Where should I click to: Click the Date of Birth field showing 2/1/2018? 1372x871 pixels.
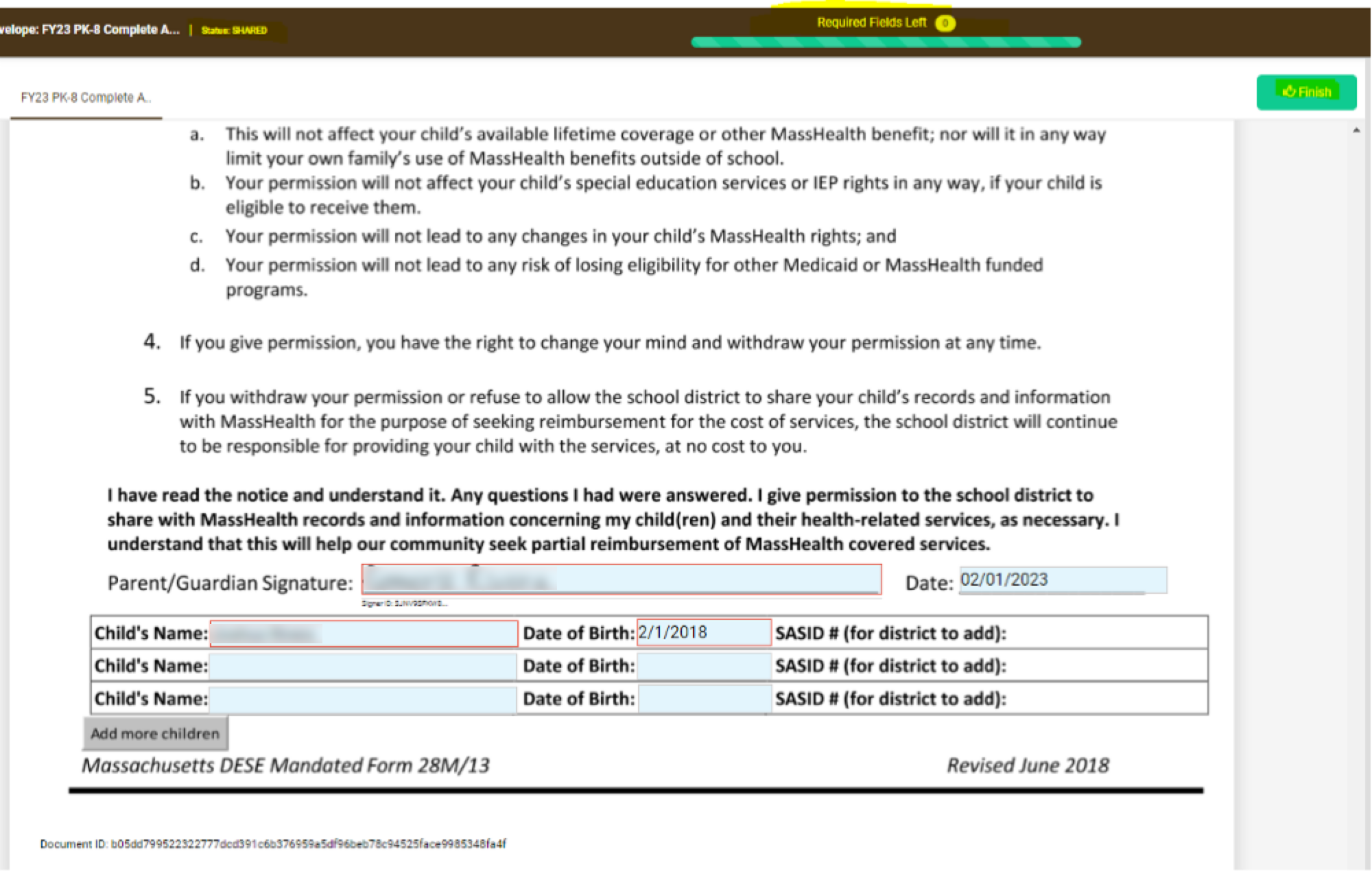coord(704,632)
